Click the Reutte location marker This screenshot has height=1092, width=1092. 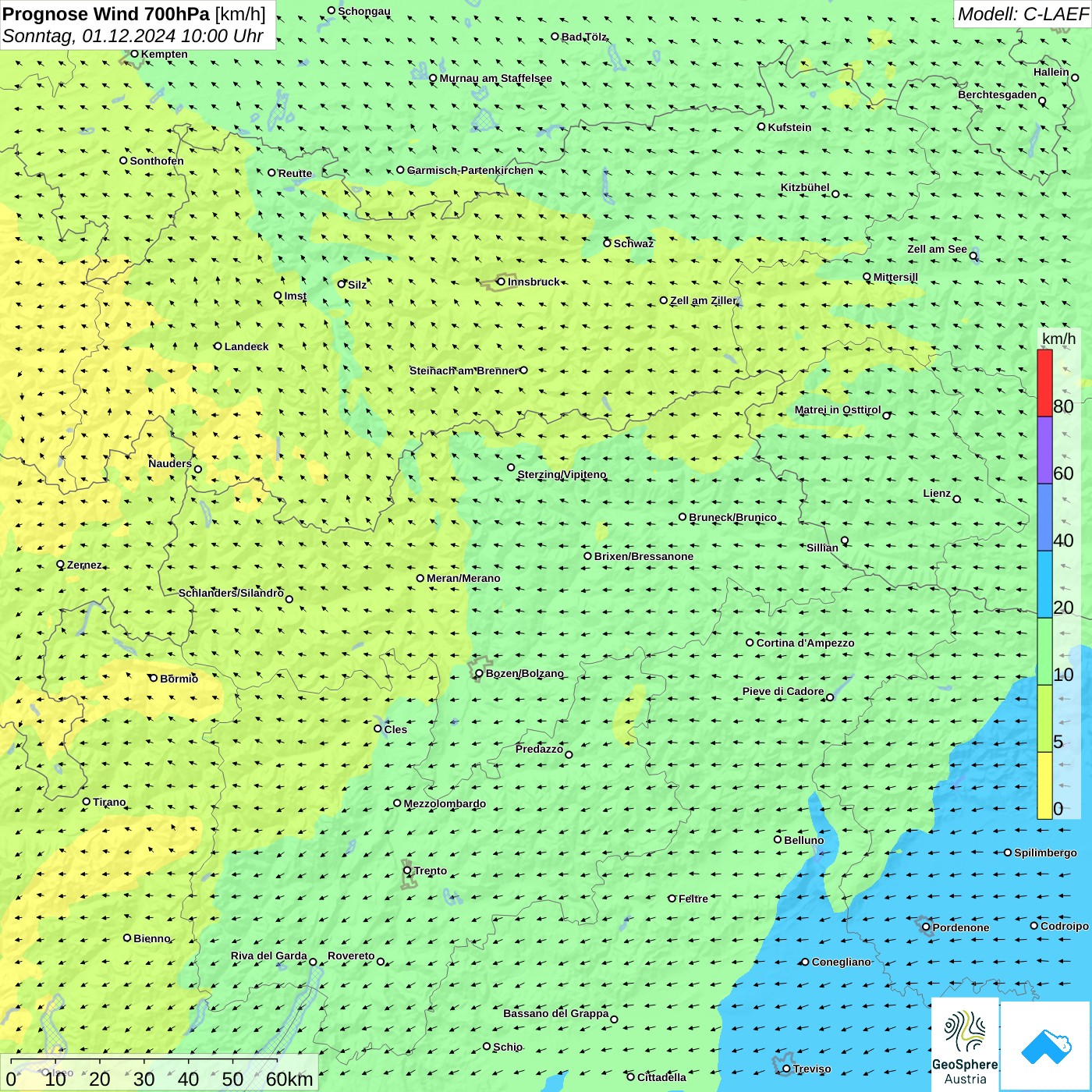(271, 172)
